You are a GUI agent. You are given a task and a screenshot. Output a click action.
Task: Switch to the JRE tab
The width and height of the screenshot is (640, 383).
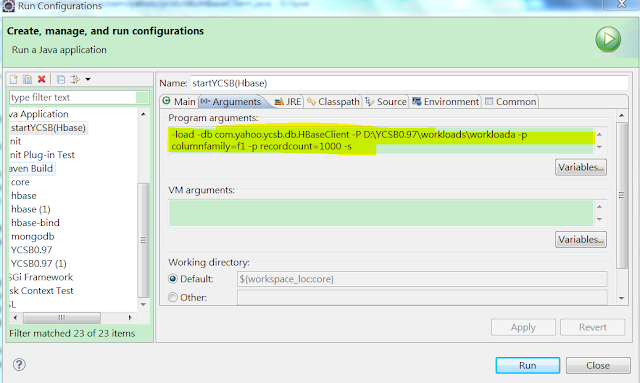coord(288,102)
